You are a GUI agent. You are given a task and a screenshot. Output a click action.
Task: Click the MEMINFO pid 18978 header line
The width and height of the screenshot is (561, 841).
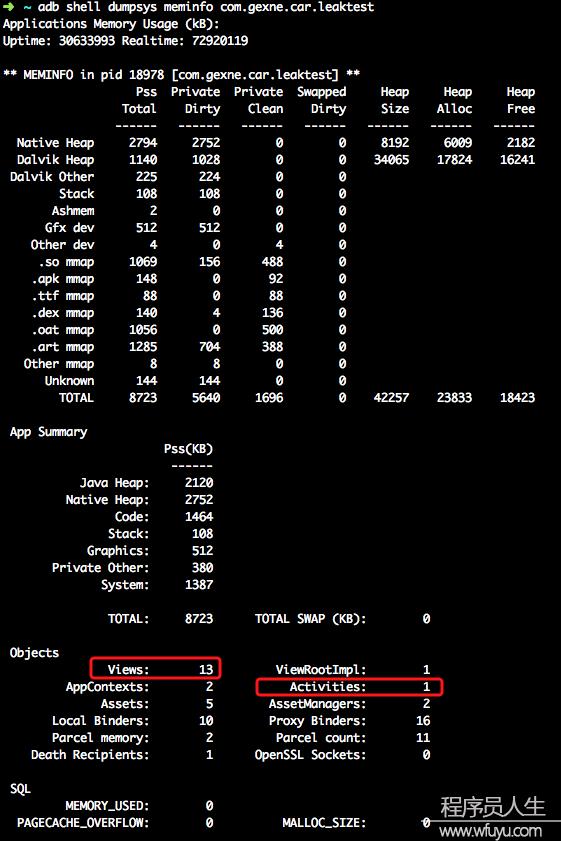[181, 75]
